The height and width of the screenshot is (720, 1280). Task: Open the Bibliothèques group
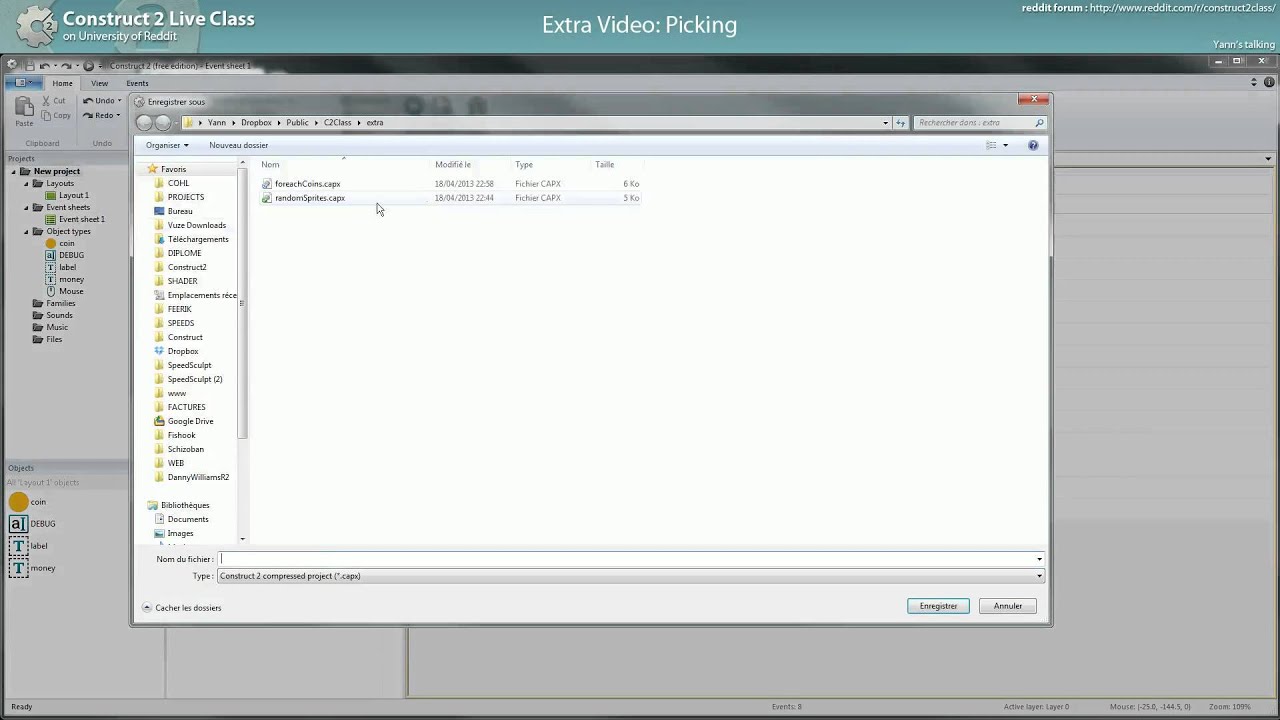pyautogui.click(x=178, y=505)
